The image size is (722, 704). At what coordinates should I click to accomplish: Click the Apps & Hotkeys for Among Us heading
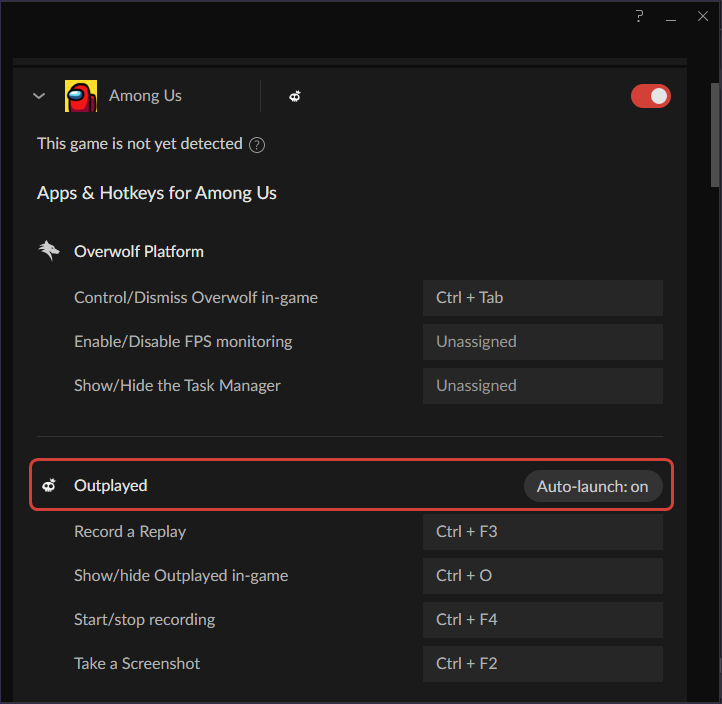[157, 193]
